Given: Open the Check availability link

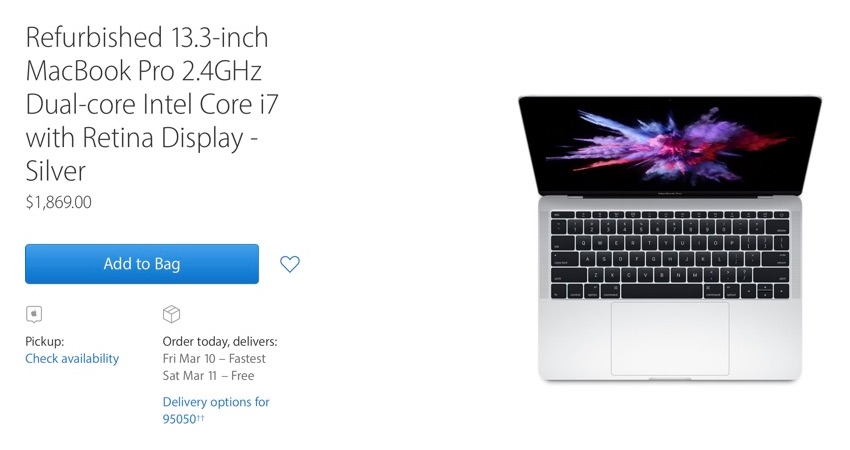Looking at the screenshot, I should click(x=72, y=358).
